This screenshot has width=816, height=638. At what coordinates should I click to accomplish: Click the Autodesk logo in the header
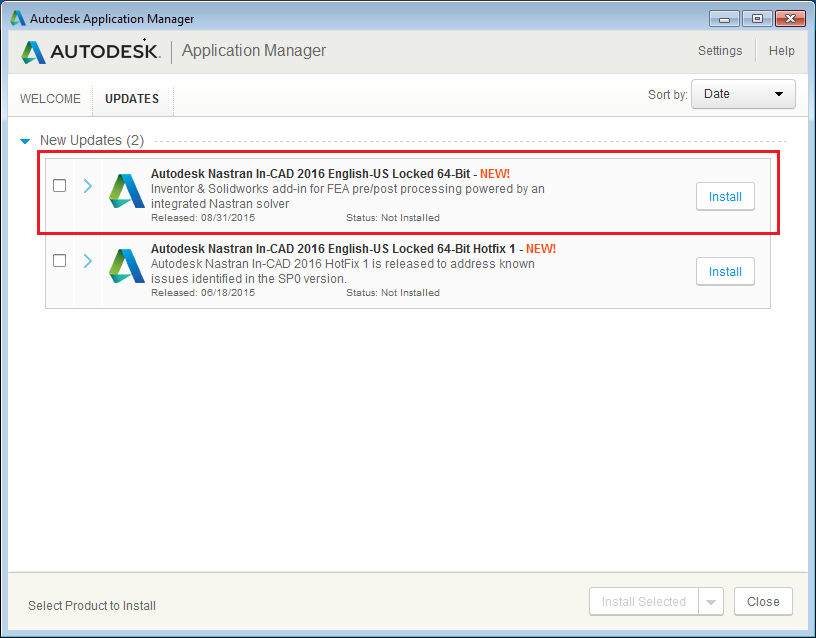(x=91, y=51)
